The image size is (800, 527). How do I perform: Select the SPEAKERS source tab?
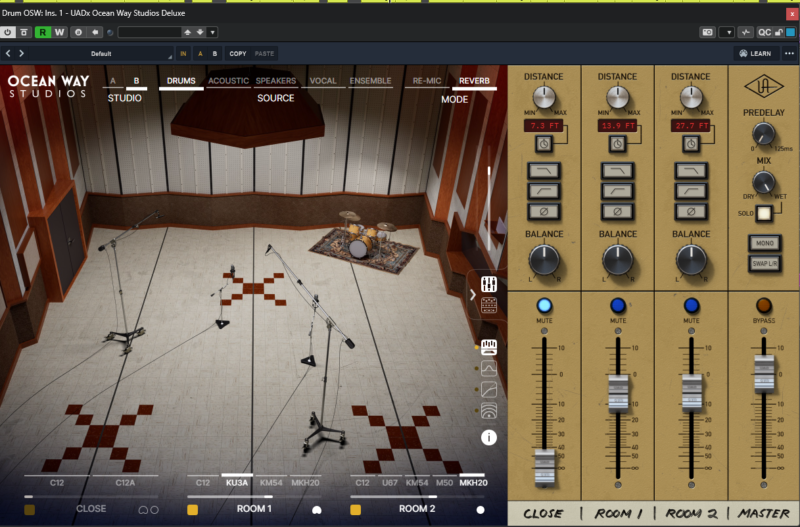pyautogui.click(x=276, y=81)
